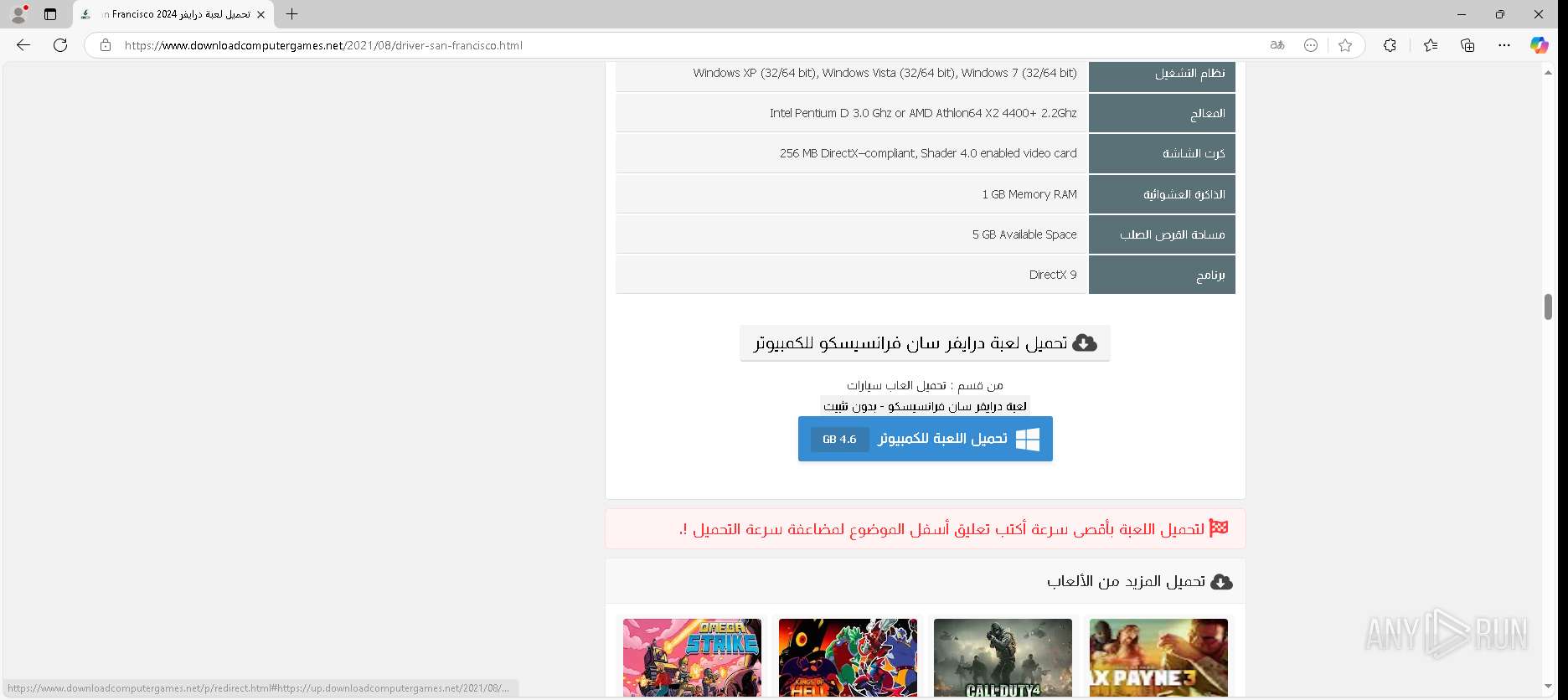Open the favorites list icon
The image size is (1568, 700).
coord(1431,45)
